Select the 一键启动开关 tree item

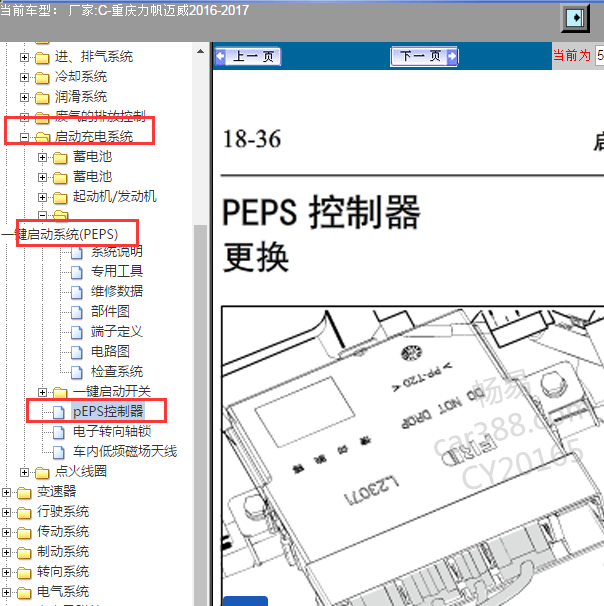pyautogui.click(x=112, y=392)
